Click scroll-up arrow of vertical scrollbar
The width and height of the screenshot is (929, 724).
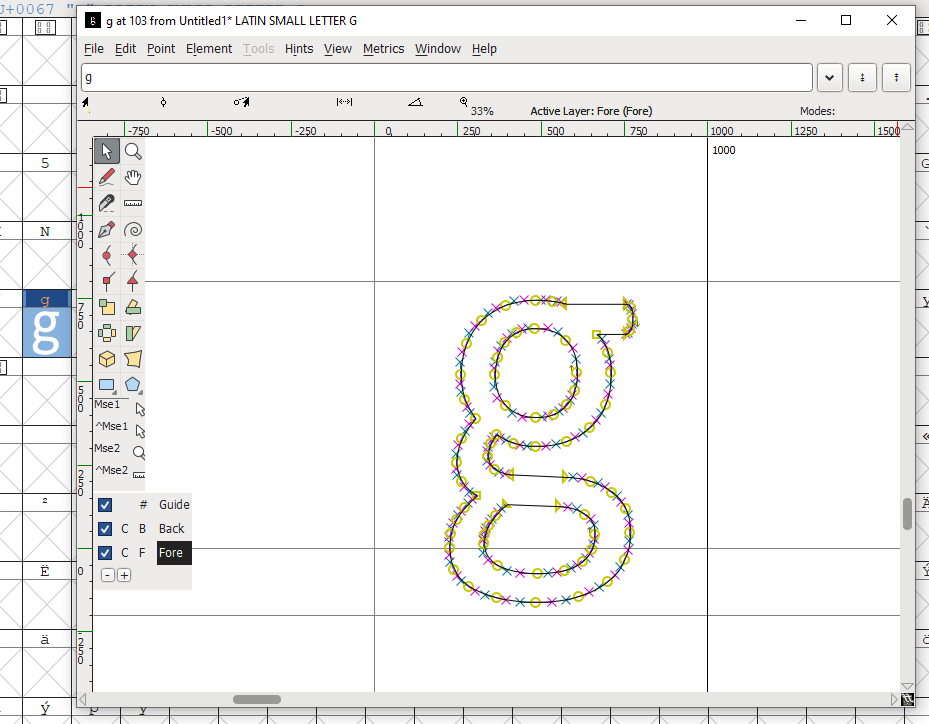[x=907, y=127]
